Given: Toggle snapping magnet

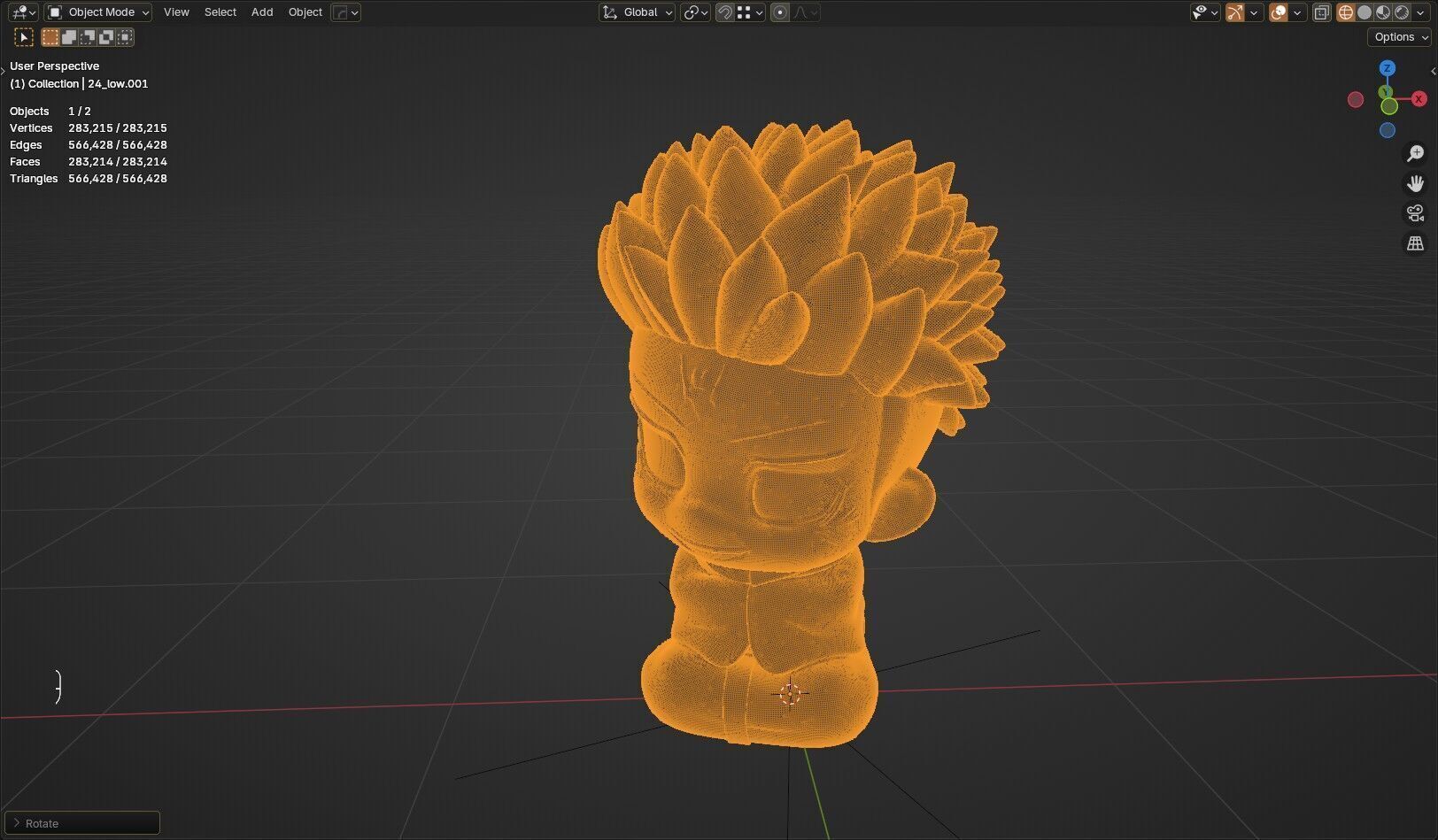Looking at the screenshot, I should pyautogui.click(x=724, y=12).
